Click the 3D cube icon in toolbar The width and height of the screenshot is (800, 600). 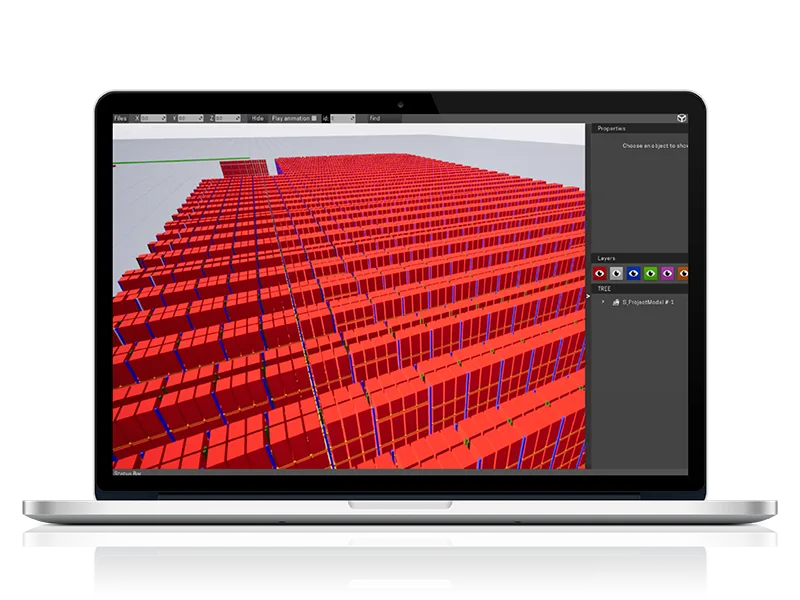point(682,118)
